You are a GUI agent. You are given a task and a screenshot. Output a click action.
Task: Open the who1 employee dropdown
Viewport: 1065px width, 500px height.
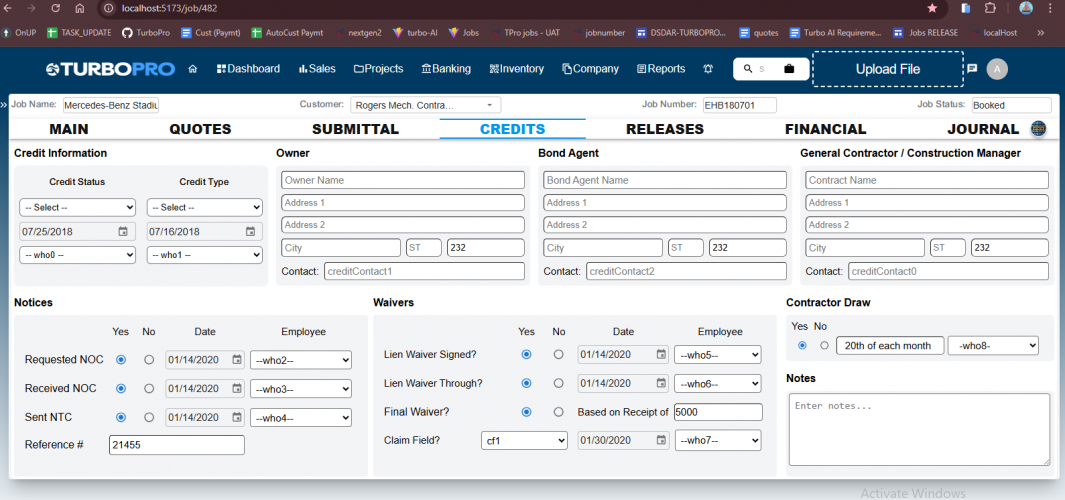click(x=204, y=255)
